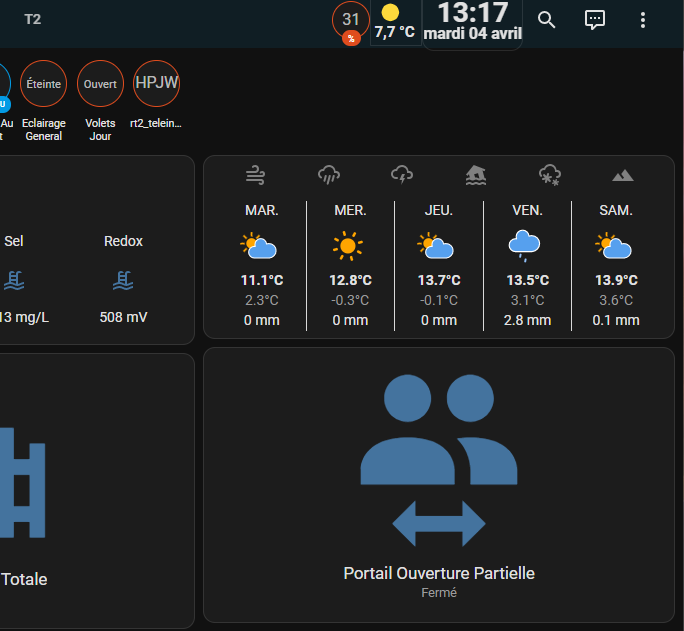Click the 3.6°C low temperature
The width and height of the screenshot is (684, 631).
616,300
